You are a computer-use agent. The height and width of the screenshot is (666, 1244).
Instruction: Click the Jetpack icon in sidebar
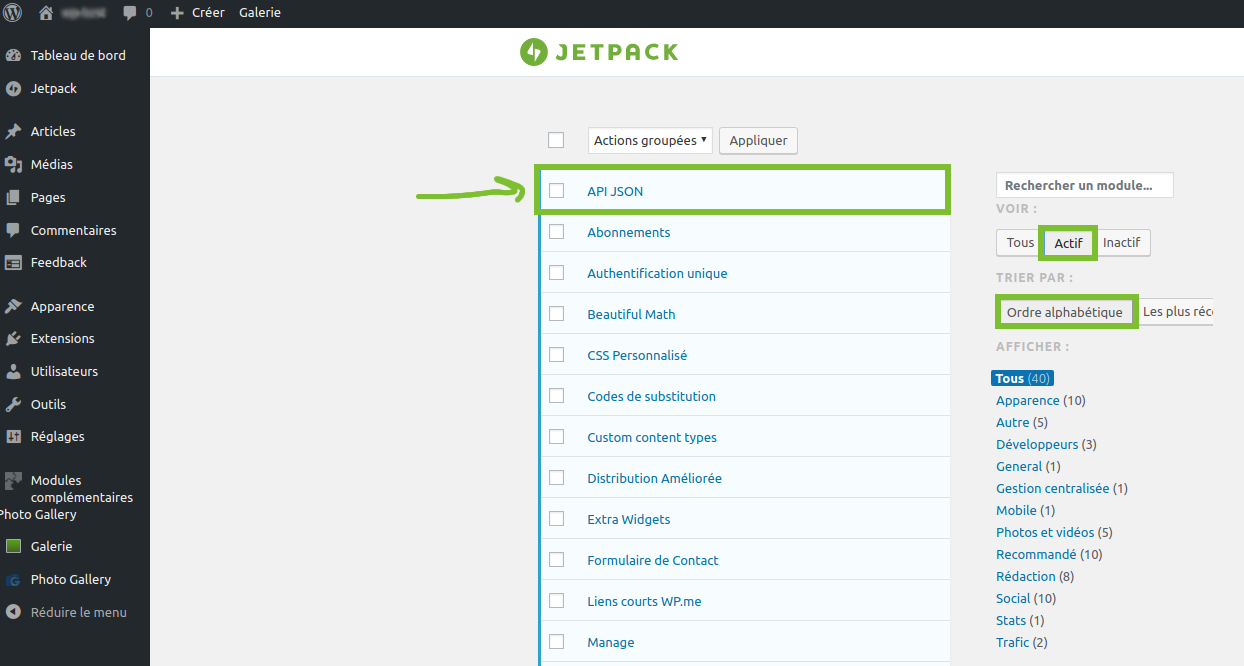(x=13, y=89)
